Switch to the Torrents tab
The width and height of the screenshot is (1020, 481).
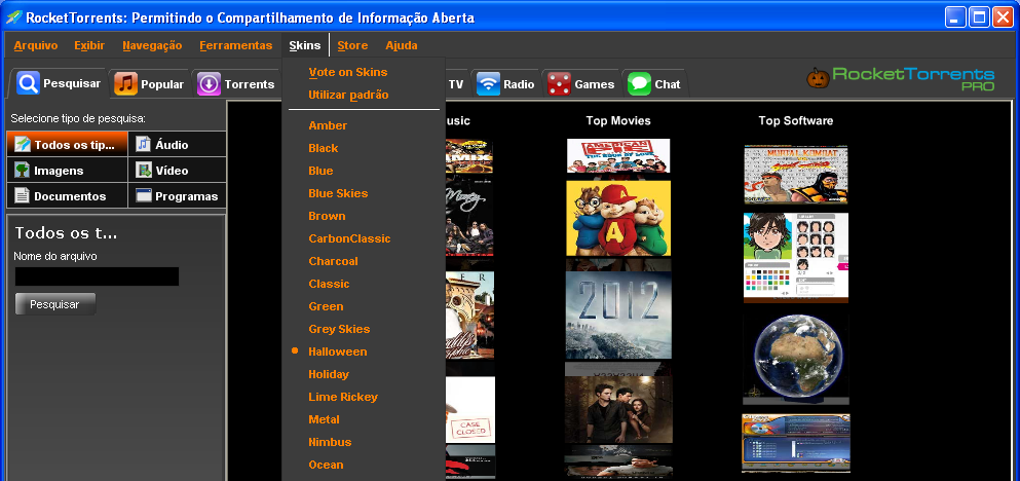[x=236, y=84]
